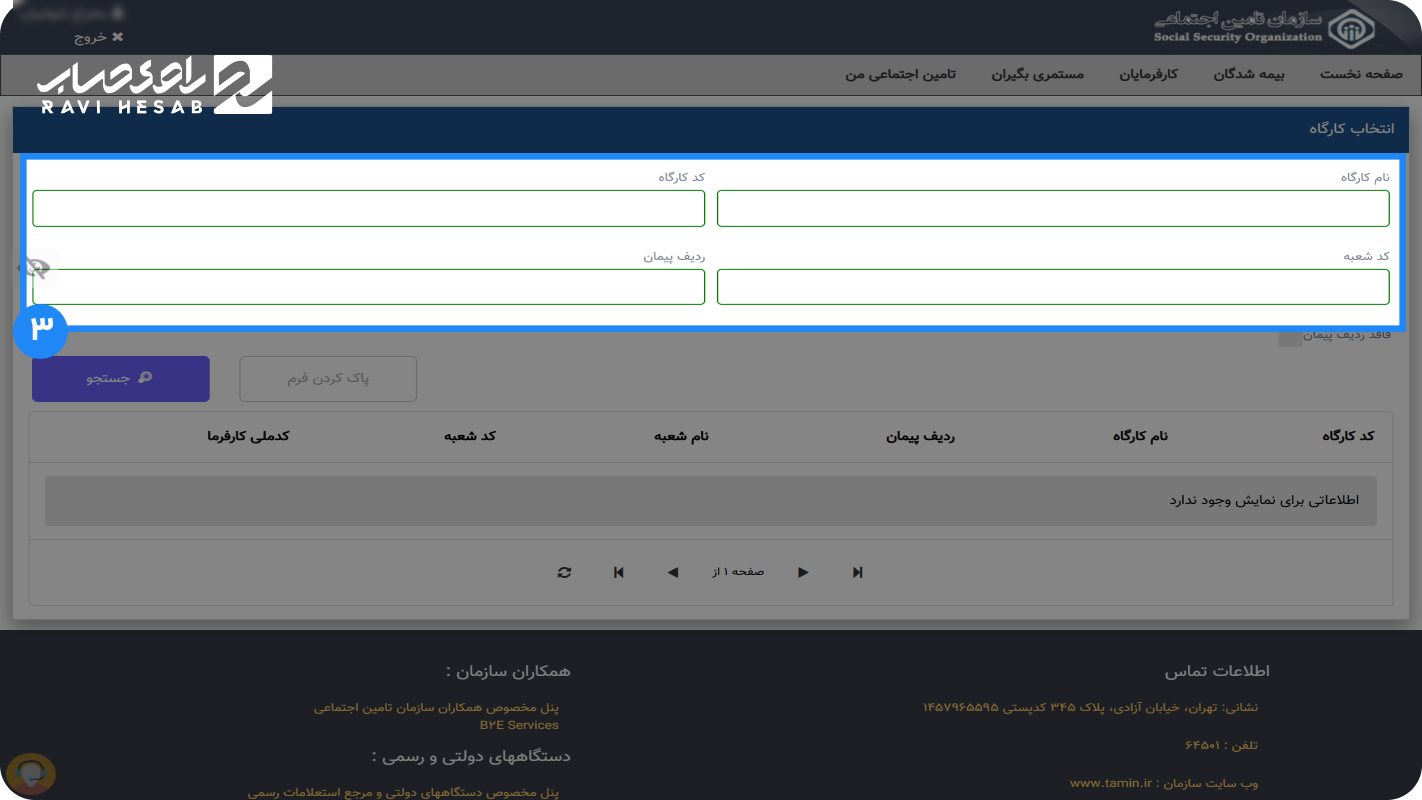The height and width of the screenshot is (800, 1422).
Task: Click the blue step 3 badge
Action: pyautogui.click(x=40, y=330)
